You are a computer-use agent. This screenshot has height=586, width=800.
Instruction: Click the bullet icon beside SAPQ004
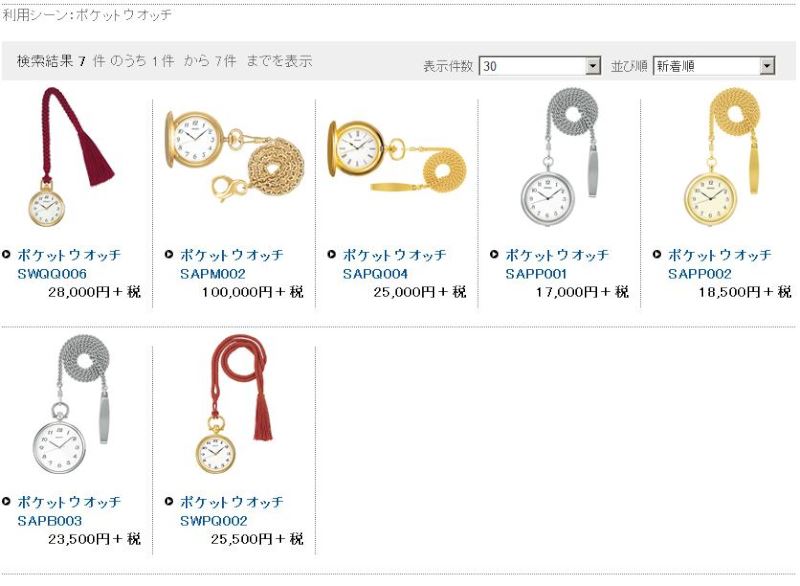click(332, 254)
